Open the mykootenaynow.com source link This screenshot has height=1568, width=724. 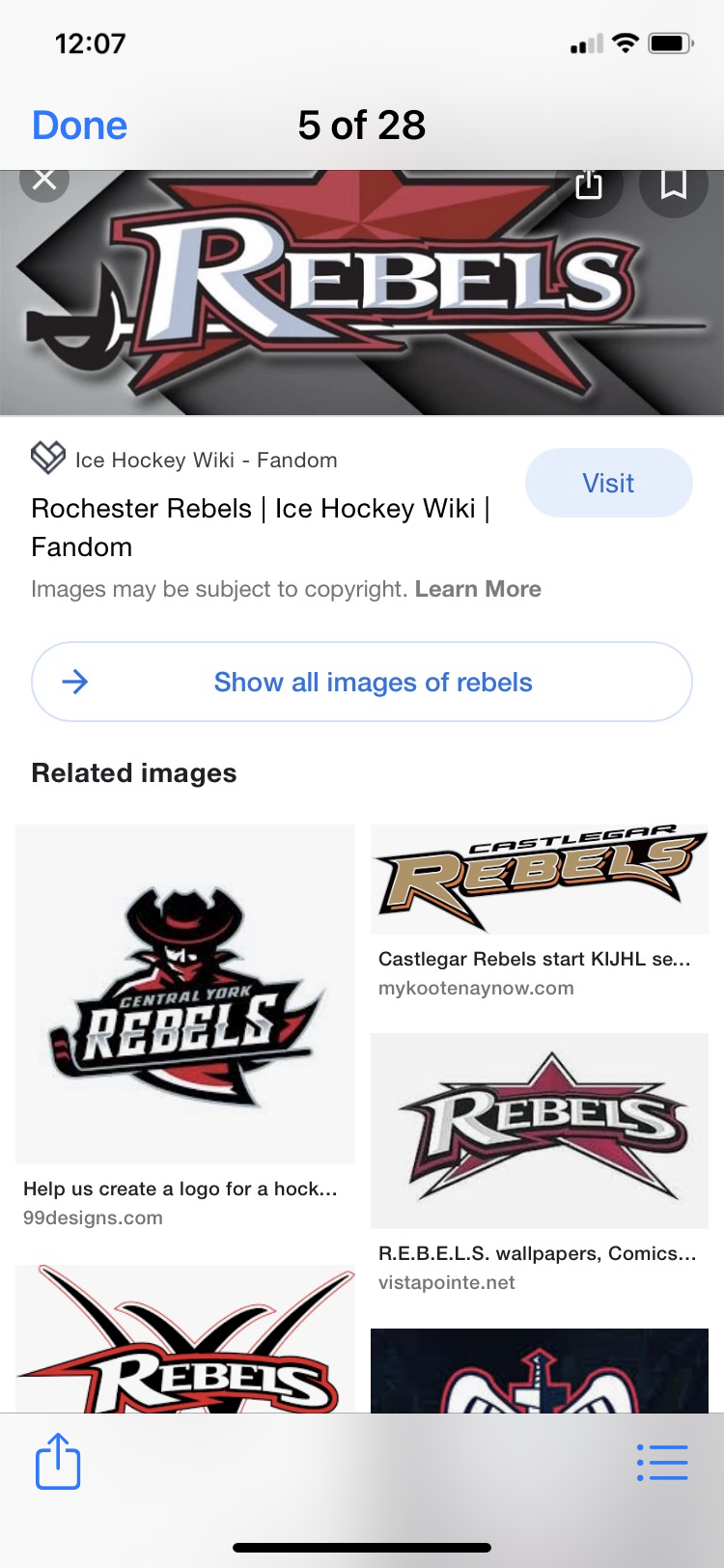click(476, 988)
